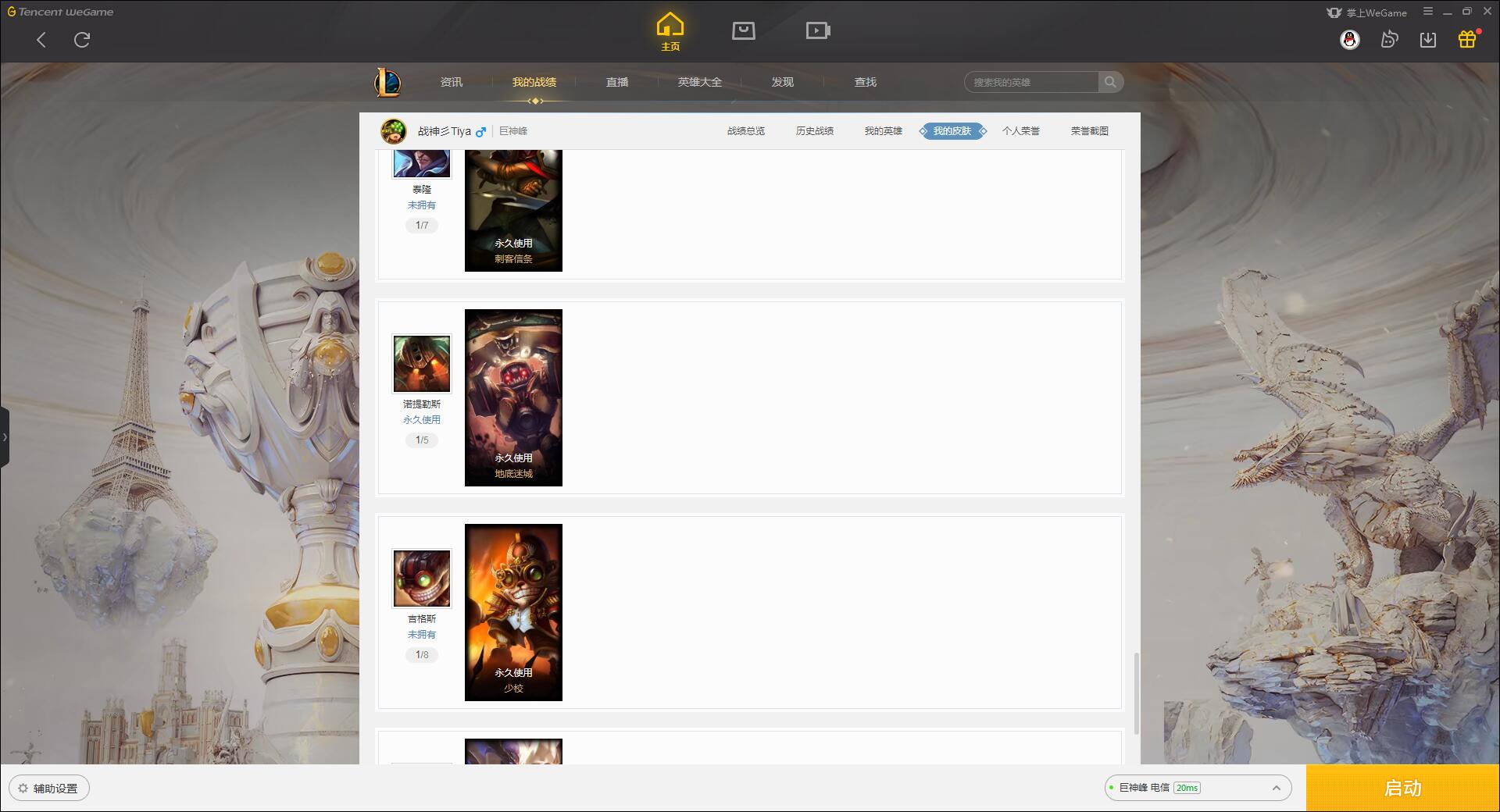Refresh the page with reload icon
Screen dimensions: 1500x812
coord(82,40)
